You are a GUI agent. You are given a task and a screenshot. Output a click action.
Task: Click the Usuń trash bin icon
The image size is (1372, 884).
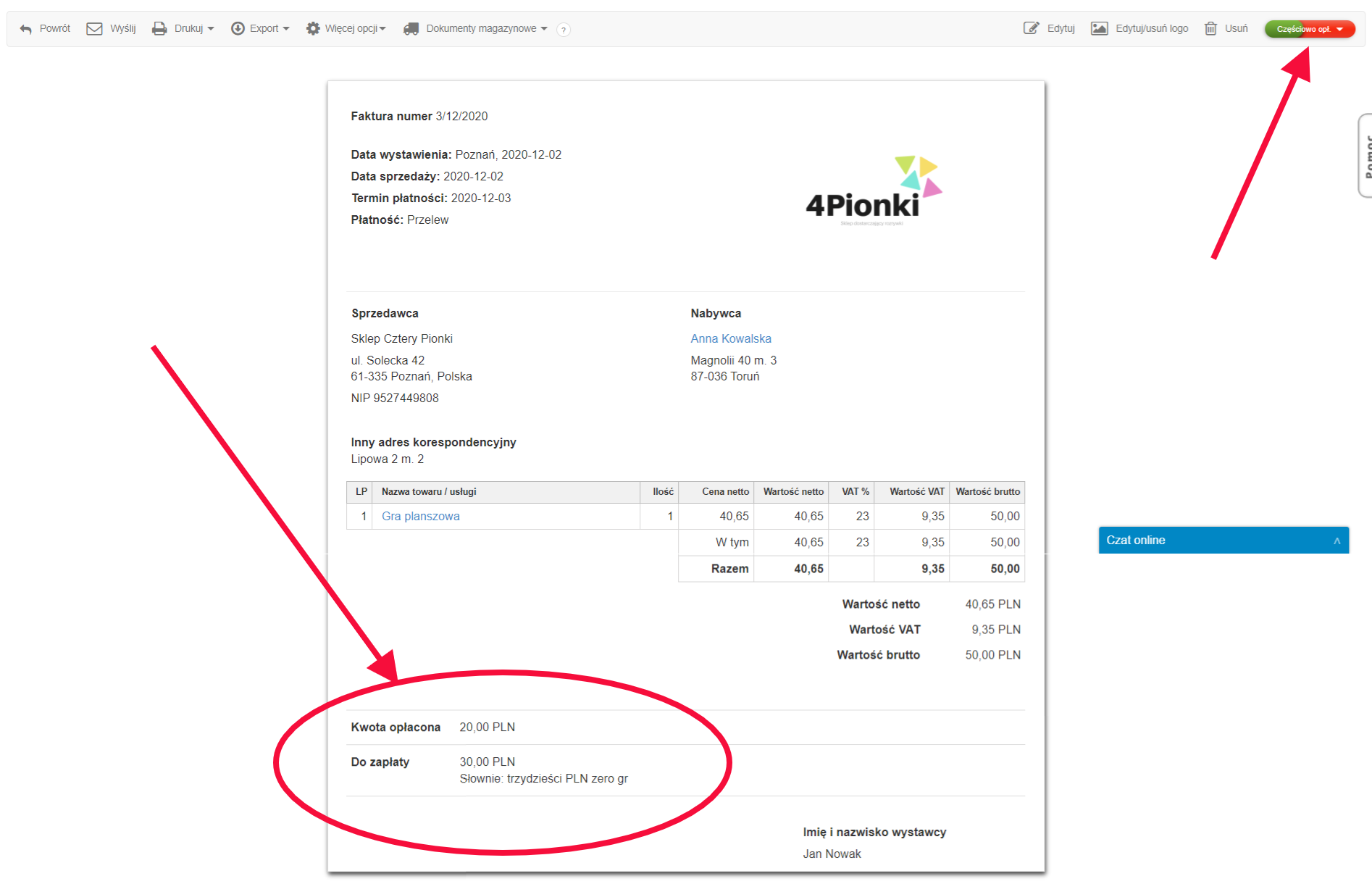click(x=1210, y=29)
